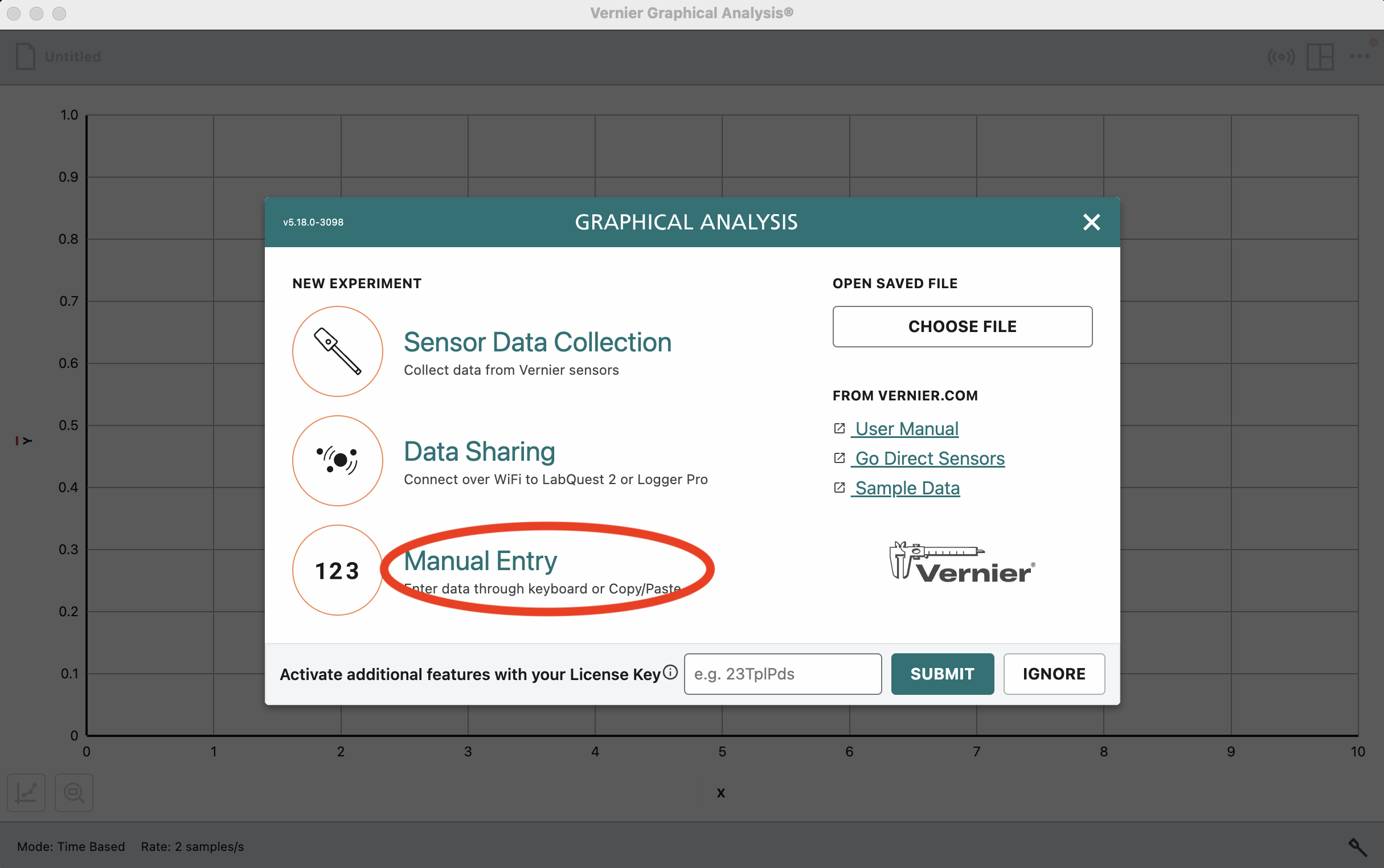This screenshot has height=868, width=1384.
Task: Click the CHOOSE FILE button
Action: [962, 326]
